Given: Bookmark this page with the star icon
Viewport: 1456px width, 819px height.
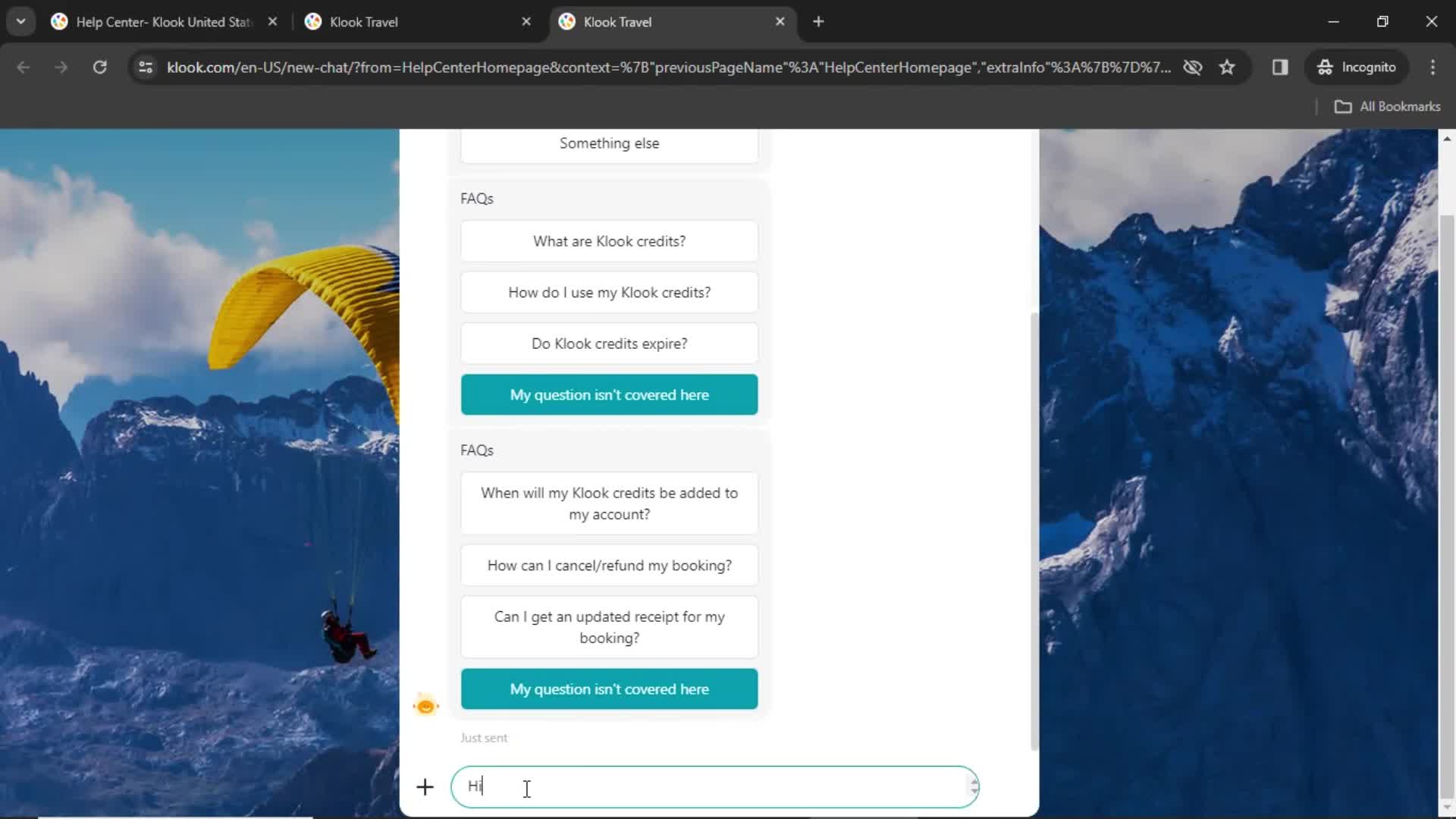Looking at the screenshot, I should 1227,67.
